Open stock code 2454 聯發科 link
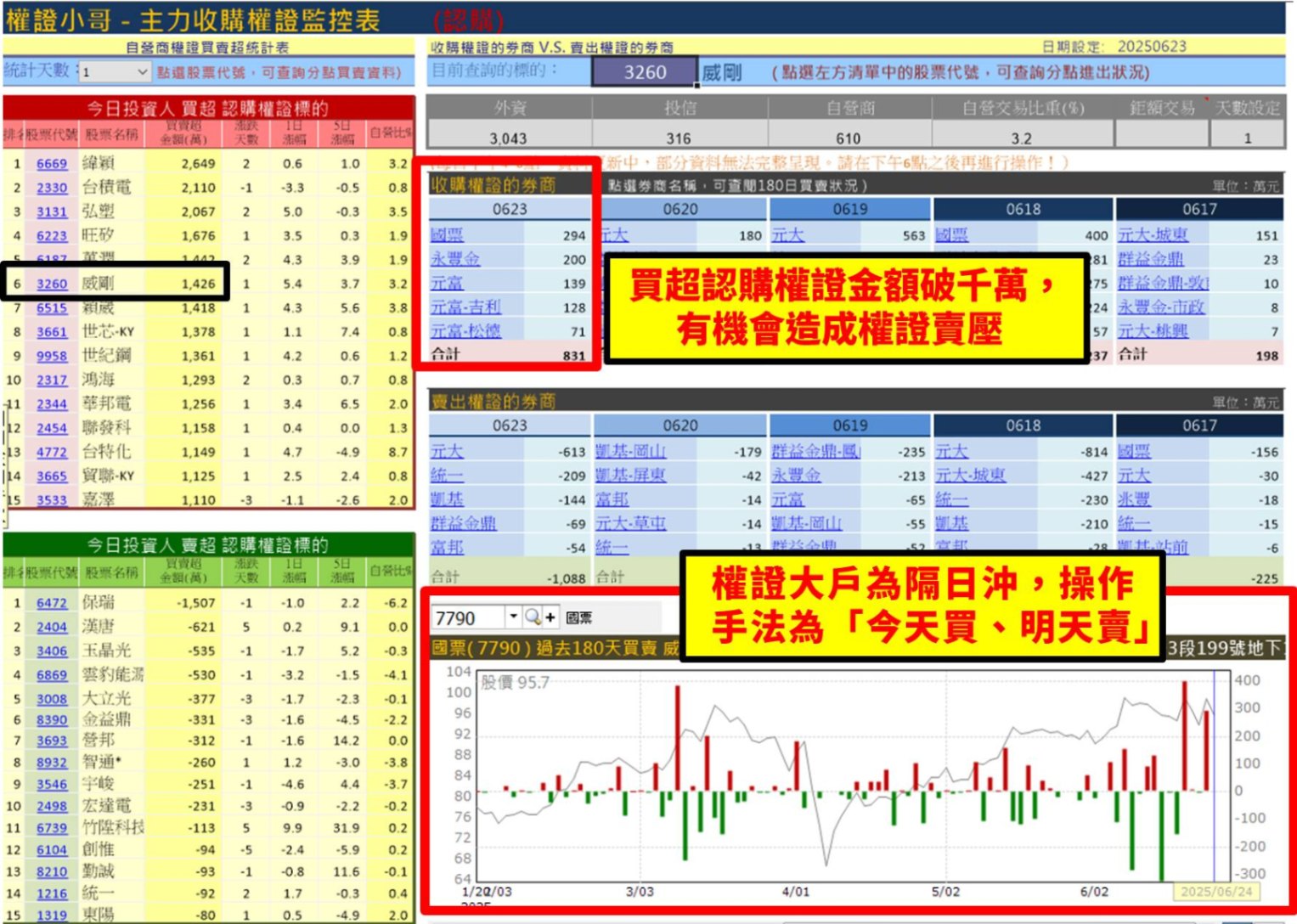The image size is (1297, 924). 52,429
